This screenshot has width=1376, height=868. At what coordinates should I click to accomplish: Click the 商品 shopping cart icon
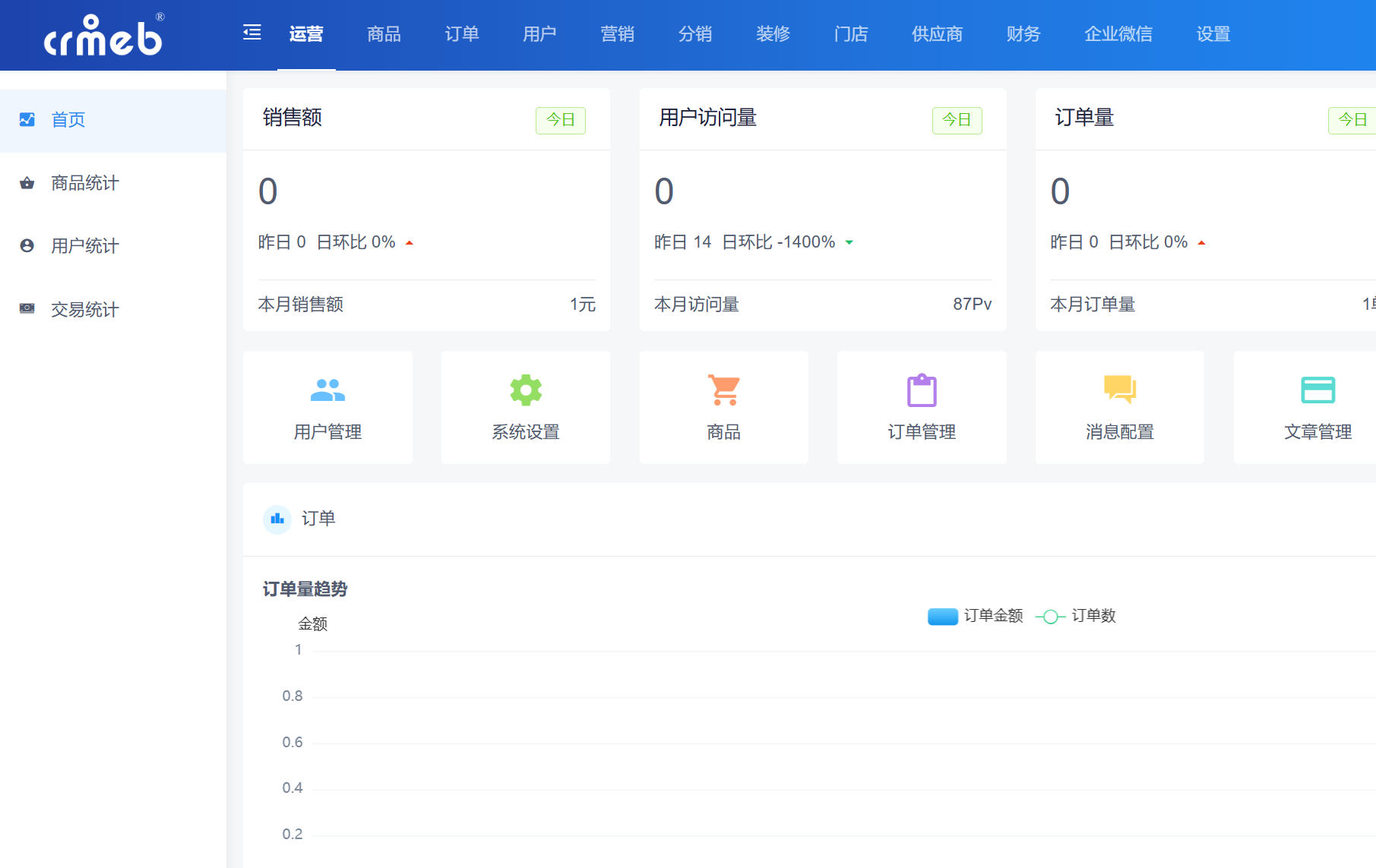723,390
